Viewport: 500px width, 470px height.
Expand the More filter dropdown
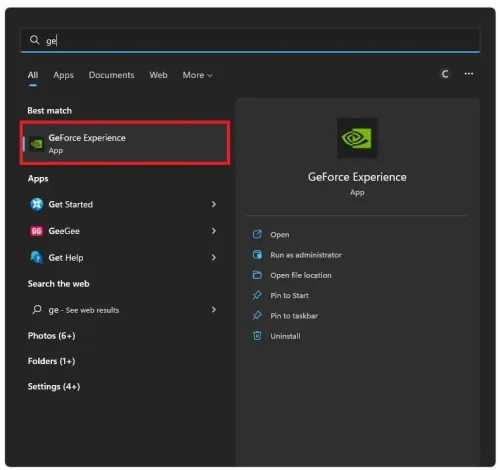(x=197, y=75)
